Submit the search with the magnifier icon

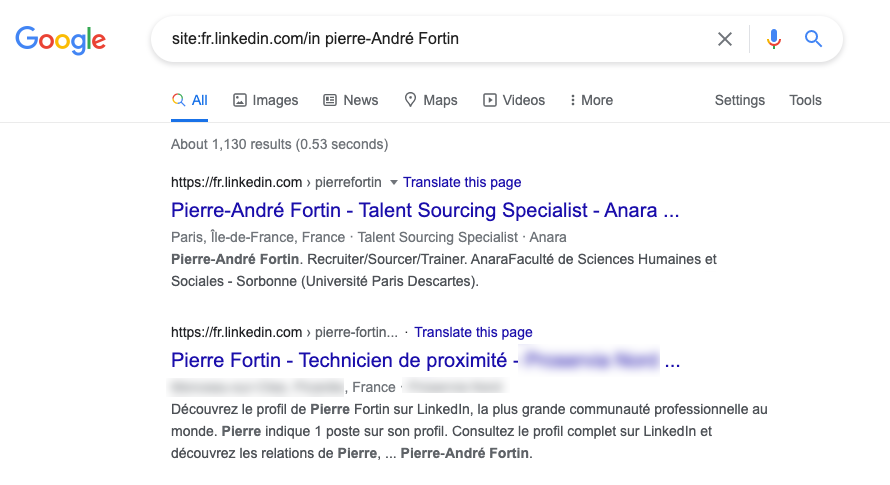813,39
